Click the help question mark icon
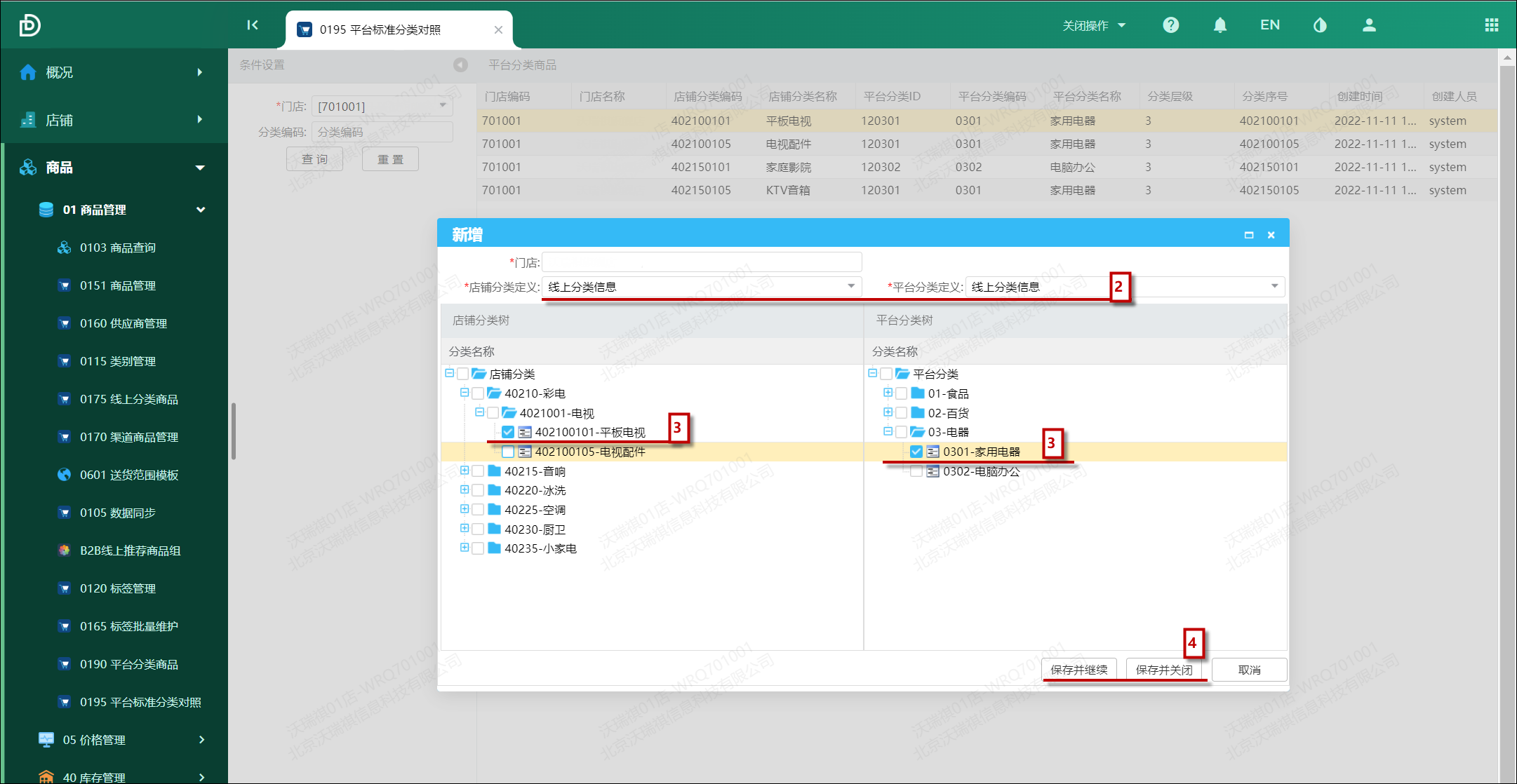This screenshot has height=784, width=1517. tap(1170, 25)
